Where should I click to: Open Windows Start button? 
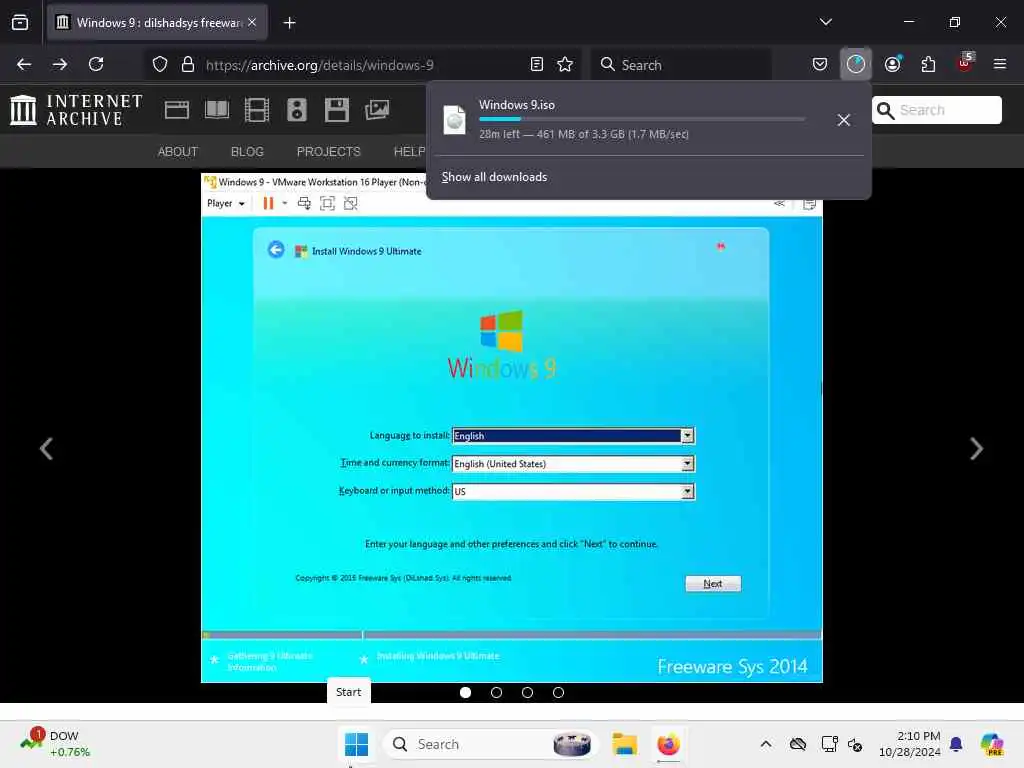coord(357,744)
